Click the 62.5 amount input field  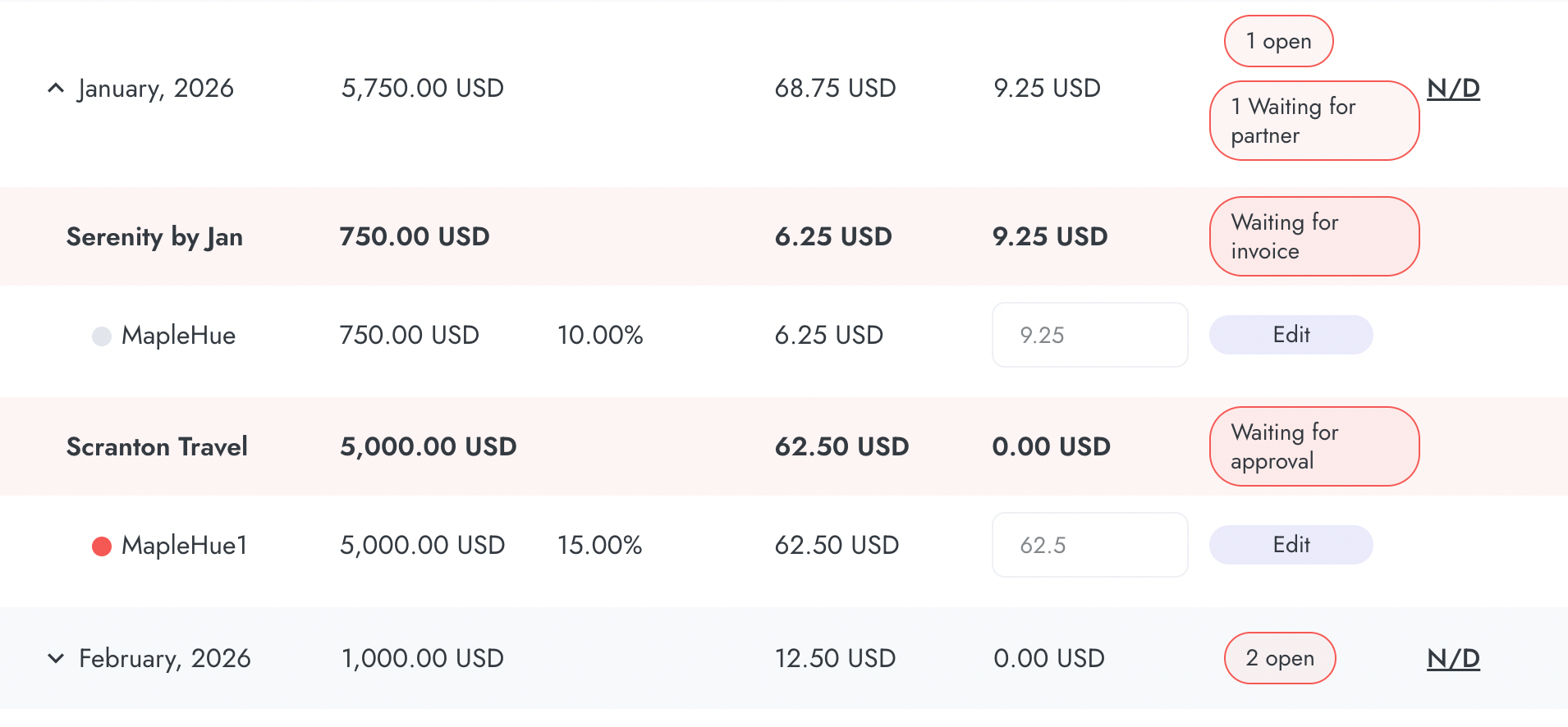point(1089,545)
